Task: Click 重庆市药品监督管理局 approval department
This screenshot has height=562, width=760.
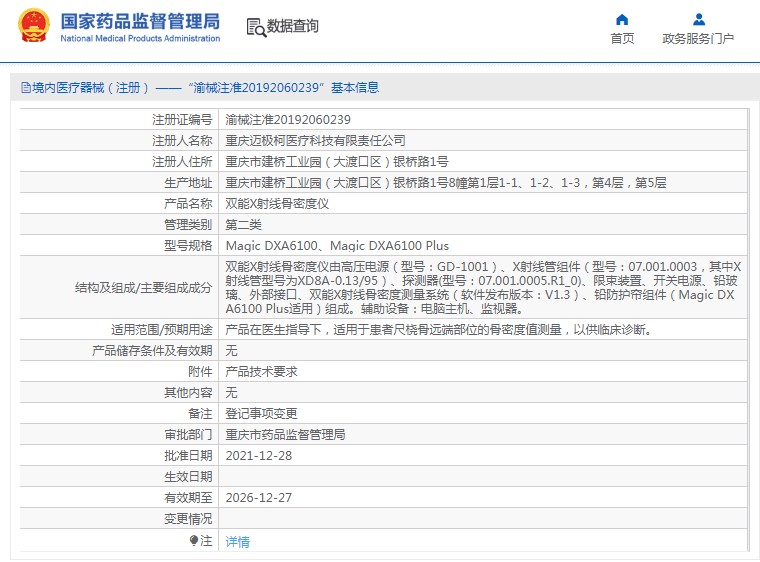Action: point(285,435)
